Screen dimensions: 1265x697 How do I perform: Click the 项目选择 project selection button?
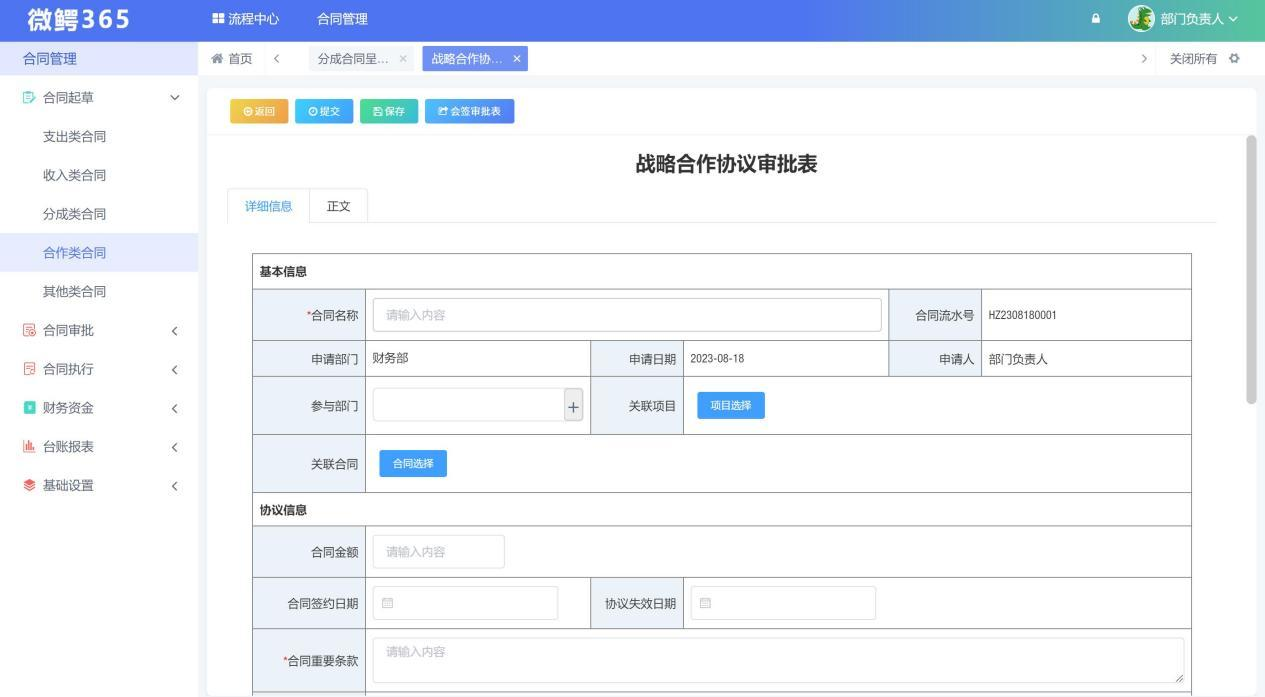point(730,405)
